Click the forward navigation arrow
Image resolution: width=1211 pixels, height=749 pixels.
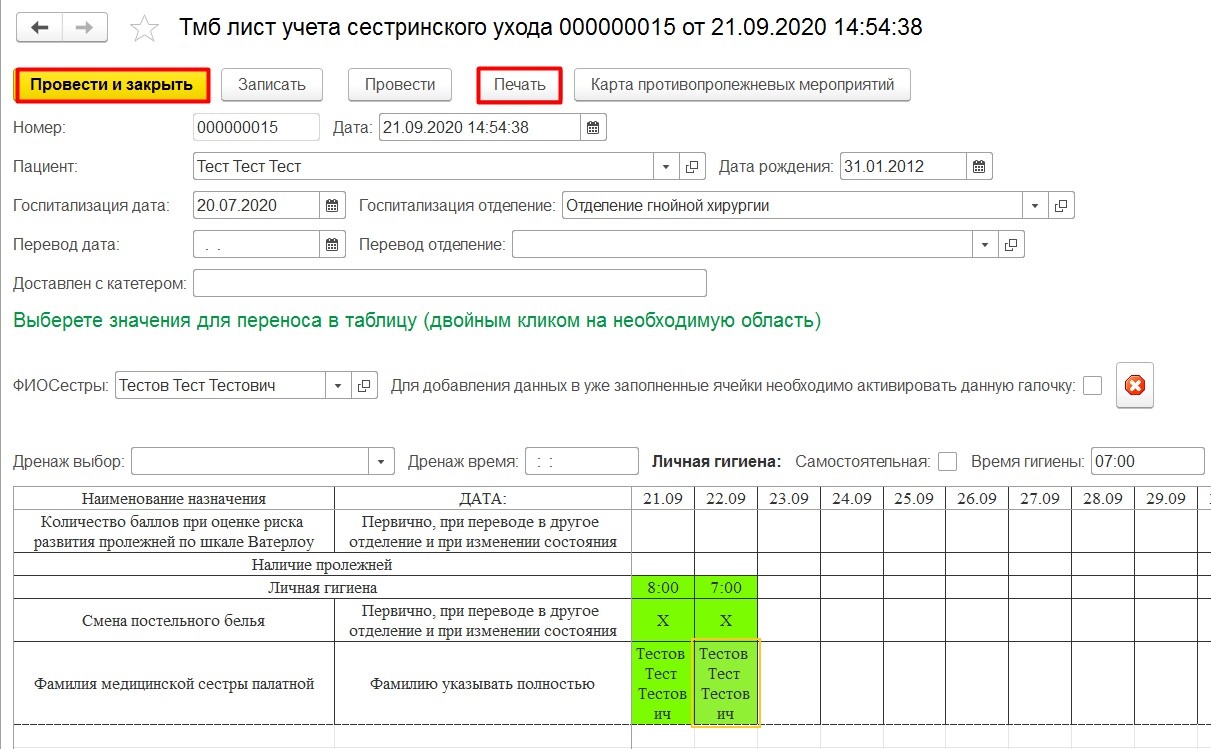pyautogui.click(x=85, y=27)
